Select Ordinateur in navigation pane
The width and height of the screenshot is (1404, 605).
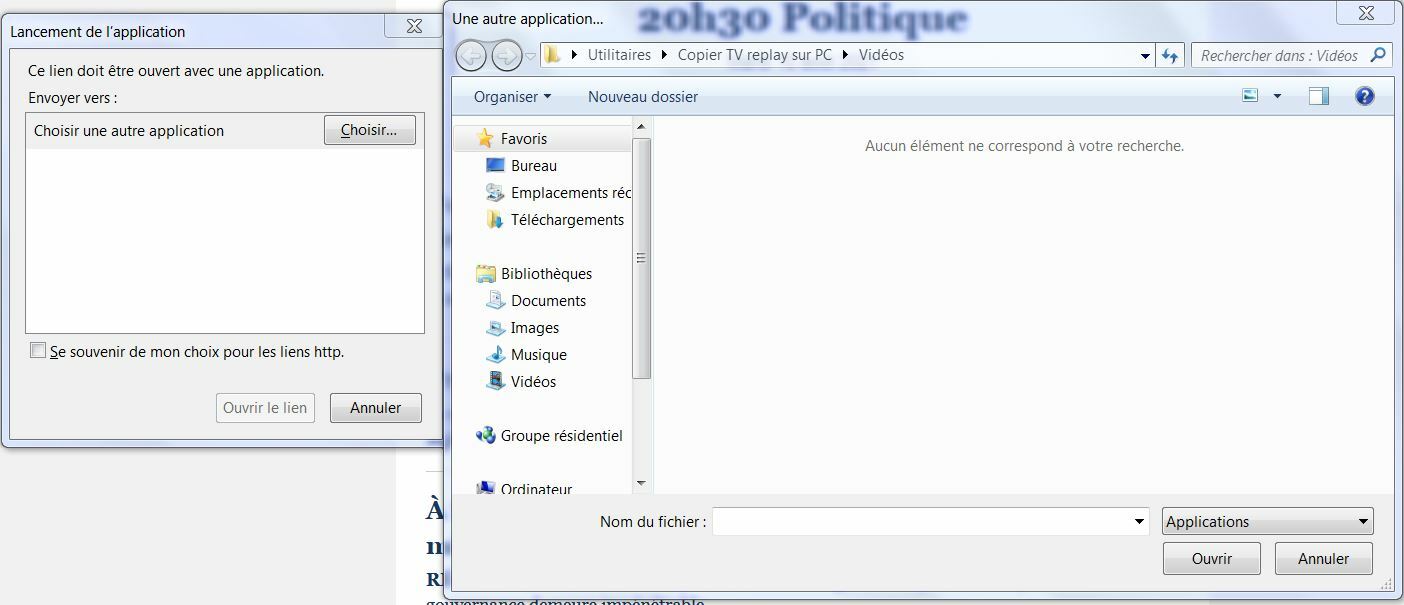(536, 489)
